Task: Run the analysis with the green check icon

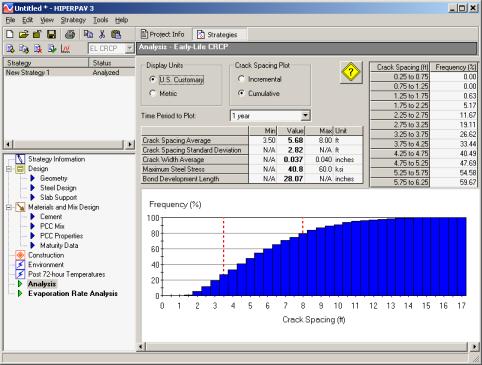Action: click(x=52, y=49)
